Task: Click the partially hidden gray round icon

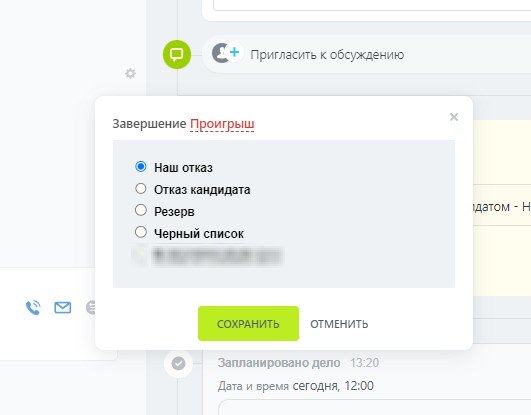Action: pos(90,308)
